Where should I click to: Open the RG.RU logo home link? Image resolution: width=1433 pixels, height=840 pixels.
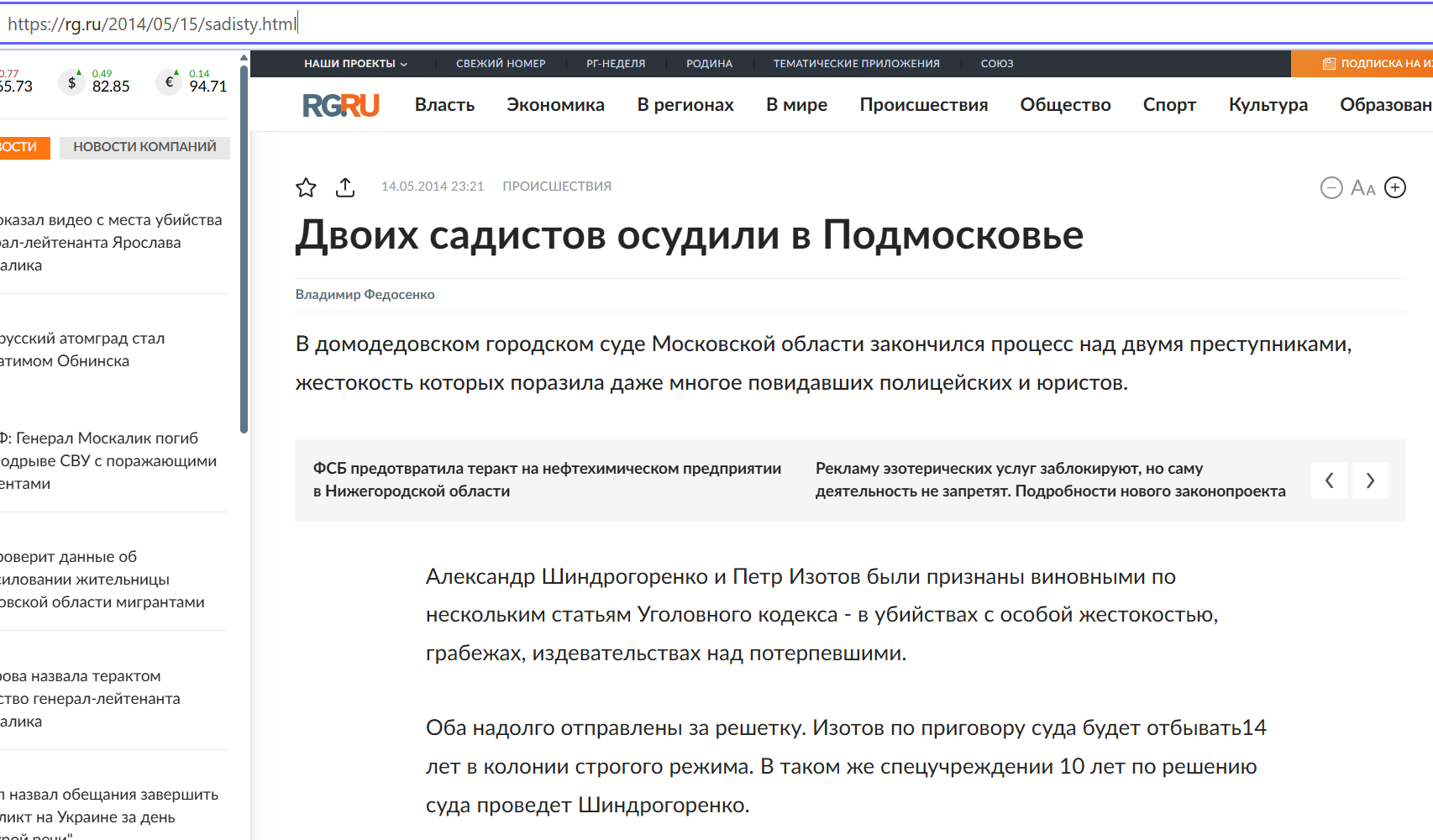(x=341, y=105)
